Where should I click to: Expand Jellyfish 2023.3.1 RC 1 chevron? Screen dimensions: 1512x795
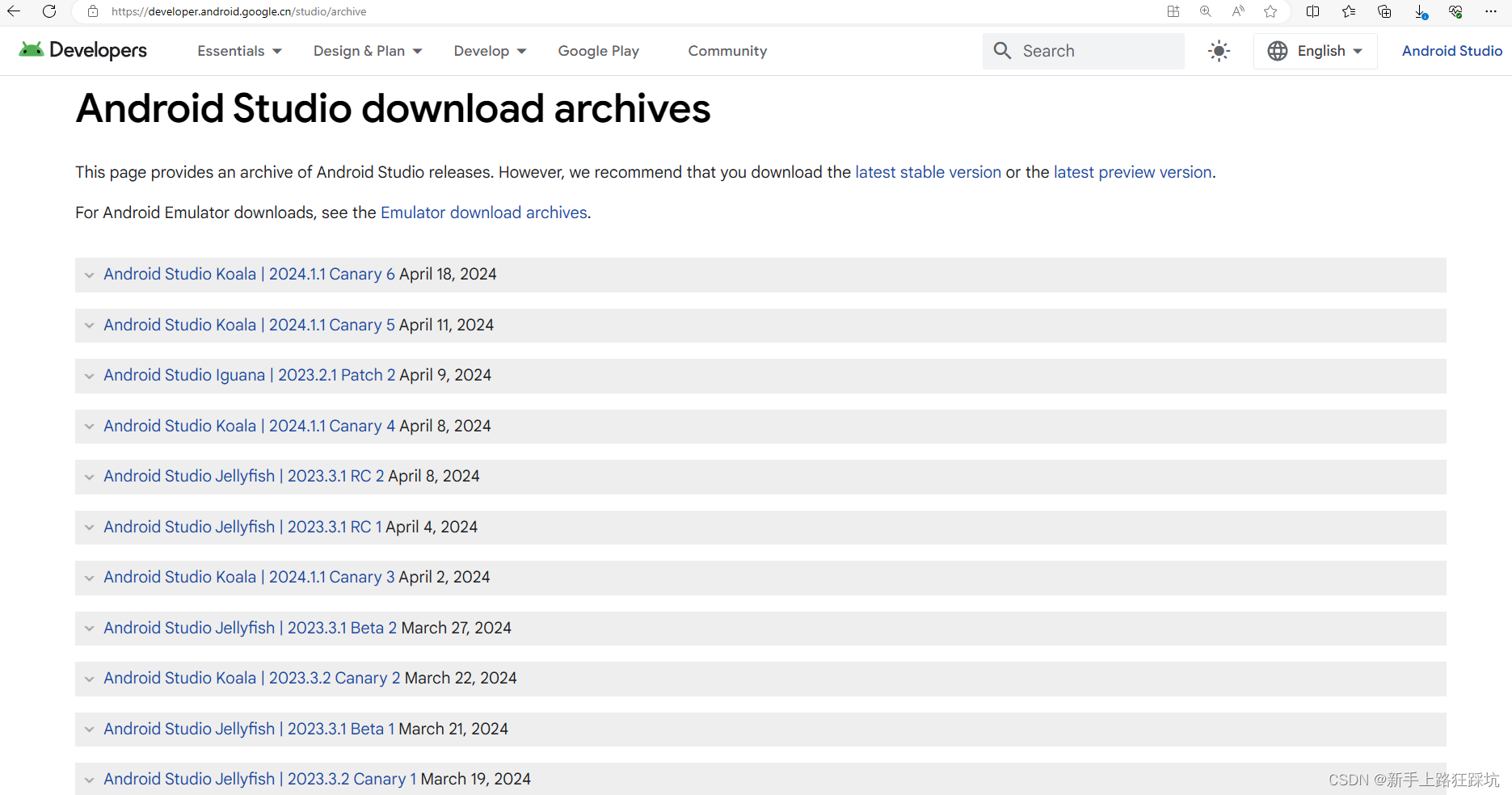(90, 528)
